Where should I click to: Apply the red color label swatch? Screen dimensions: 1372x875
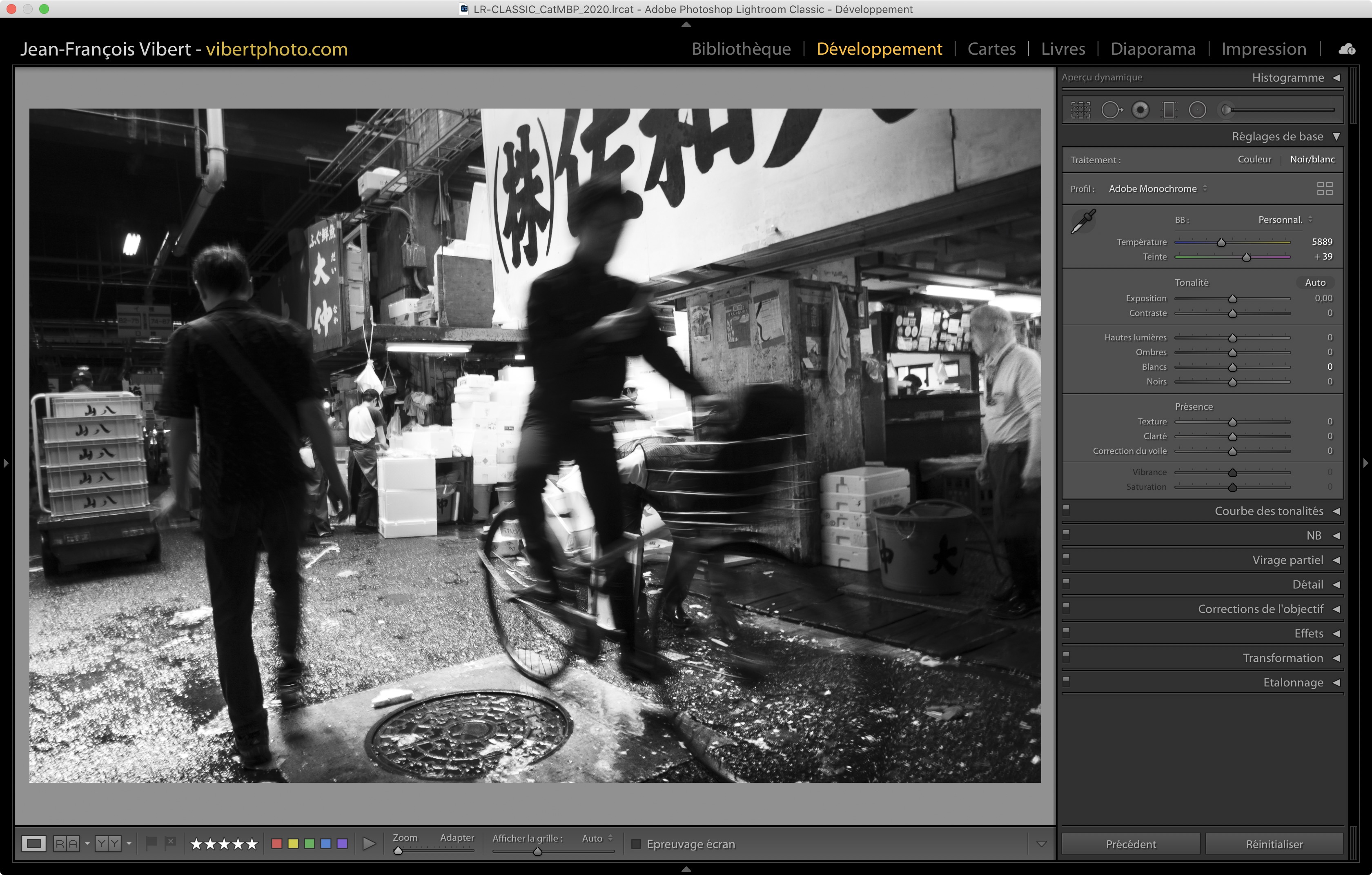pyautogui.click(x=277, y=844)
